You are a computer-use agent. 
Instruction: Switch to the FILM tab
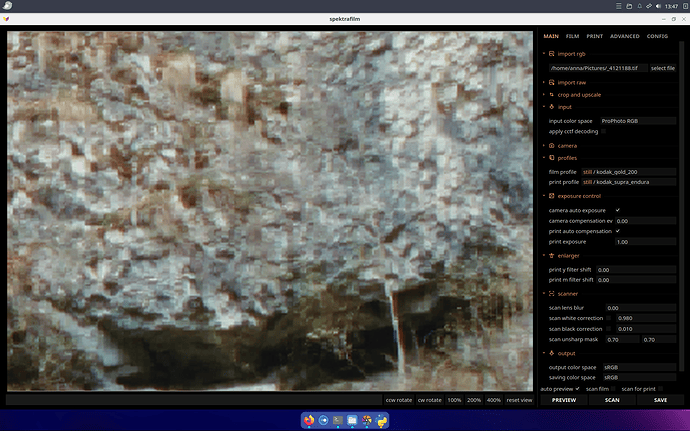pyautogui.click(x=573, y=36)
